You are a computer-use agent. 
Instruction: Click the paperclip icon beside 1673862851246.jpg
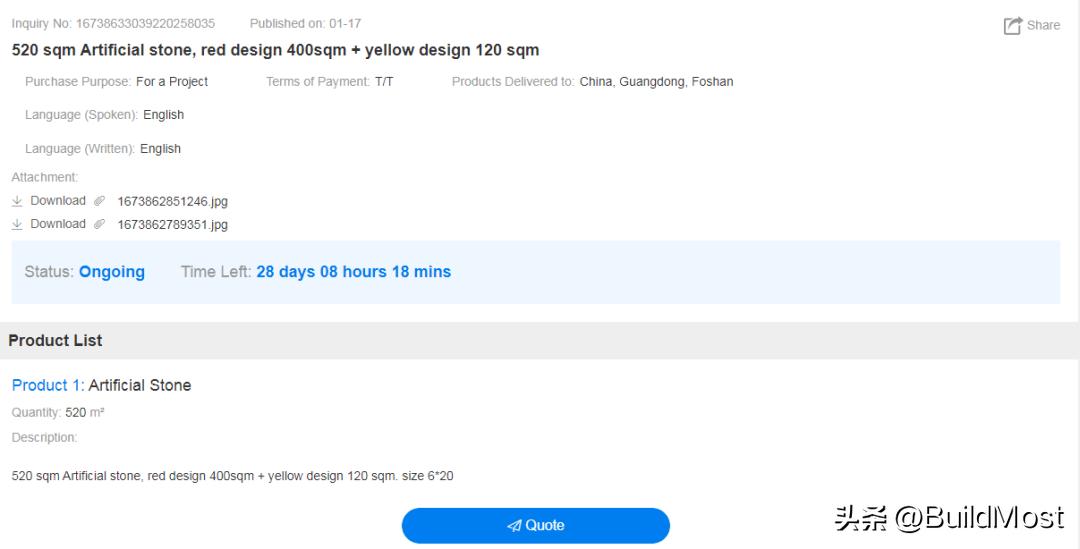[x=99, y=201]
